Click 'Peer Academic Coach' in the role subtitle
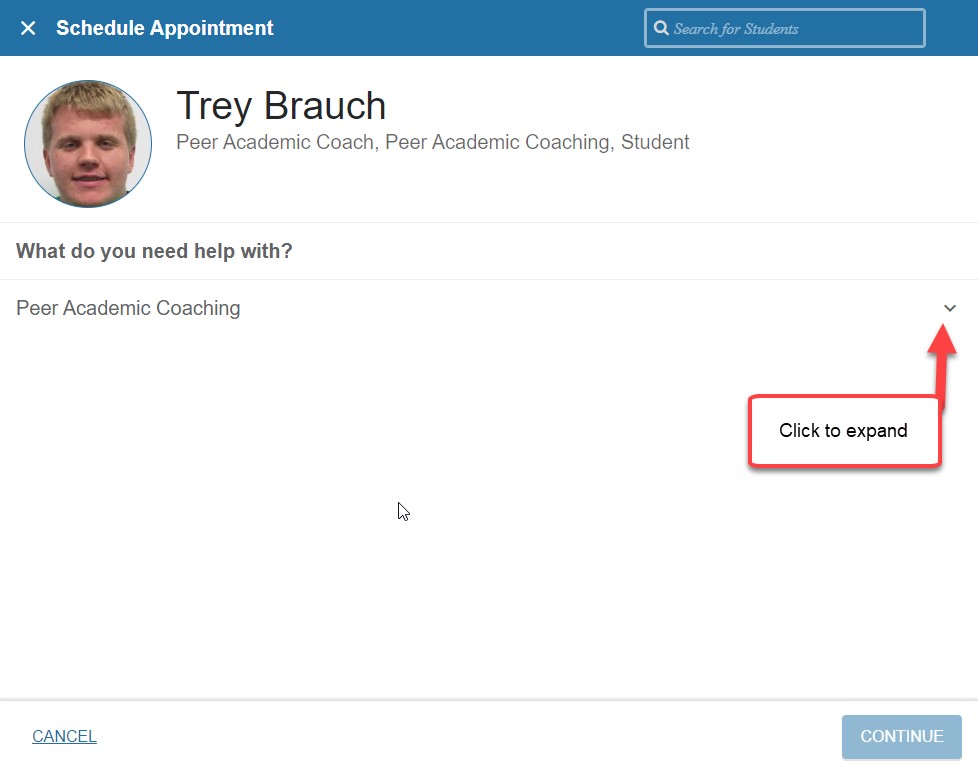This screenshot has height=773, width=978. 275,142
